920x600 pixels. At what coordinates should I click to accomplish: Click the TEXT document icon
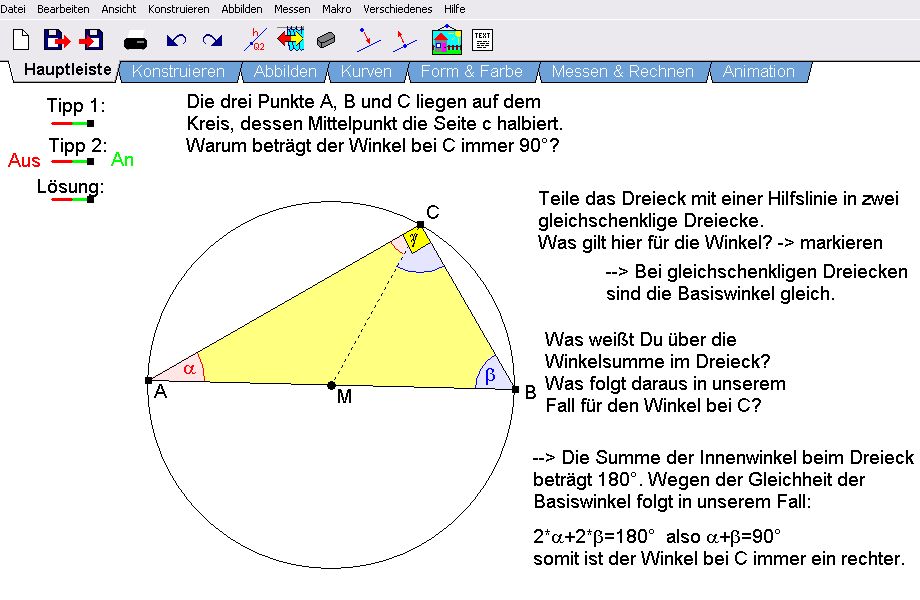coord(482,40)
